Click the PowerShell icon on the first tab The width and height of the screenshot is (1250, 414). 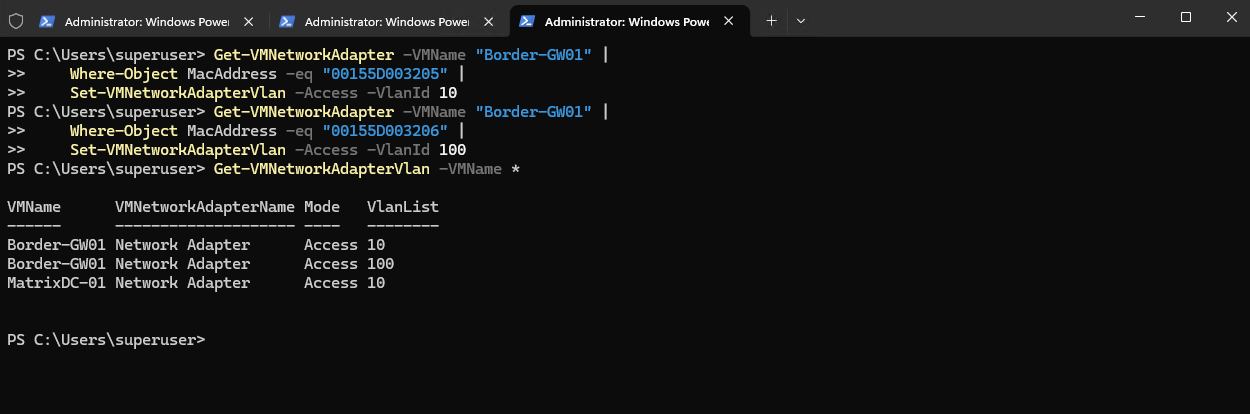tap(47, 20)
